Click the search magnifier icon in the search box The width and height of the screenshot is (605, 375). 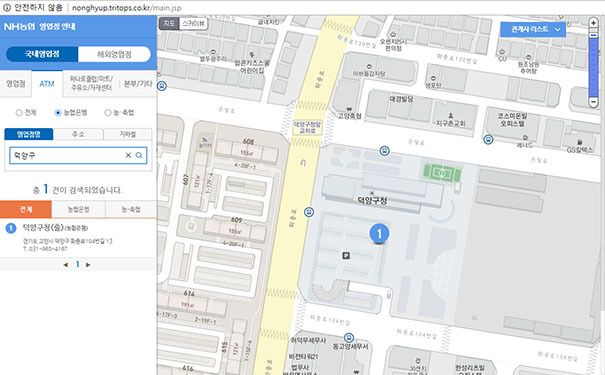(x=139, y=155)
